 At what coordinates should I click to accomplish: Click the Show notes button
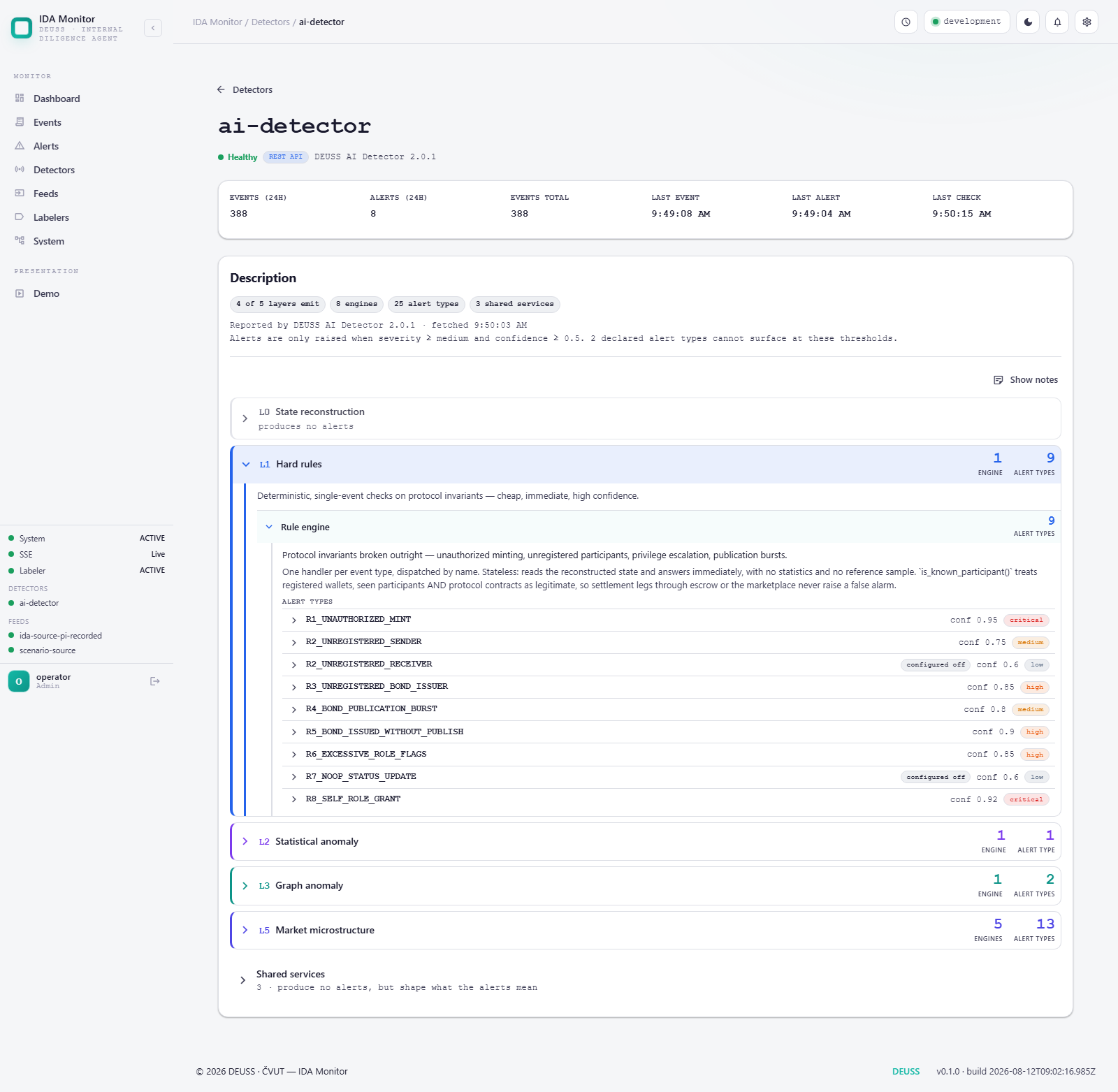[1026, 380]
